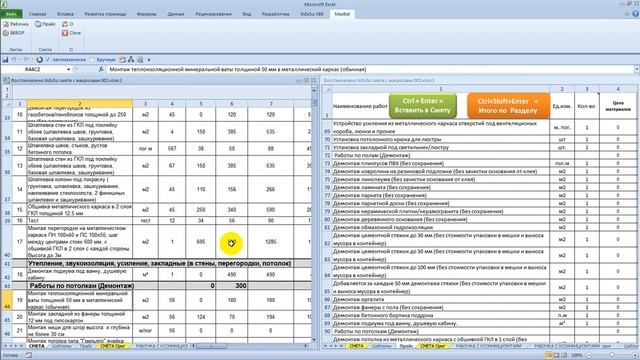
Task: Click Работы по потолкам (Демонтаж) row in left window
Action: click(162, 286)
